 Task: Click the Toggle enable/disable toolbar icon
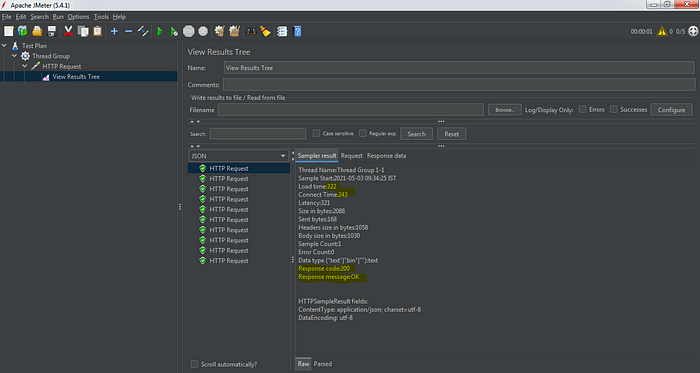[x=143, y=31]
